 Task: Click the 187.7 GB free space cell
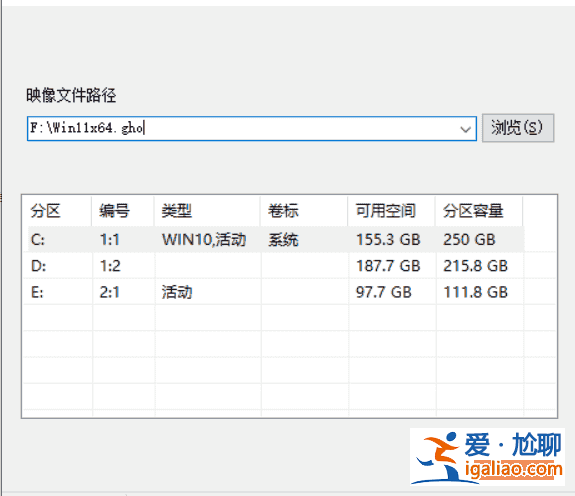coord(388,266)
